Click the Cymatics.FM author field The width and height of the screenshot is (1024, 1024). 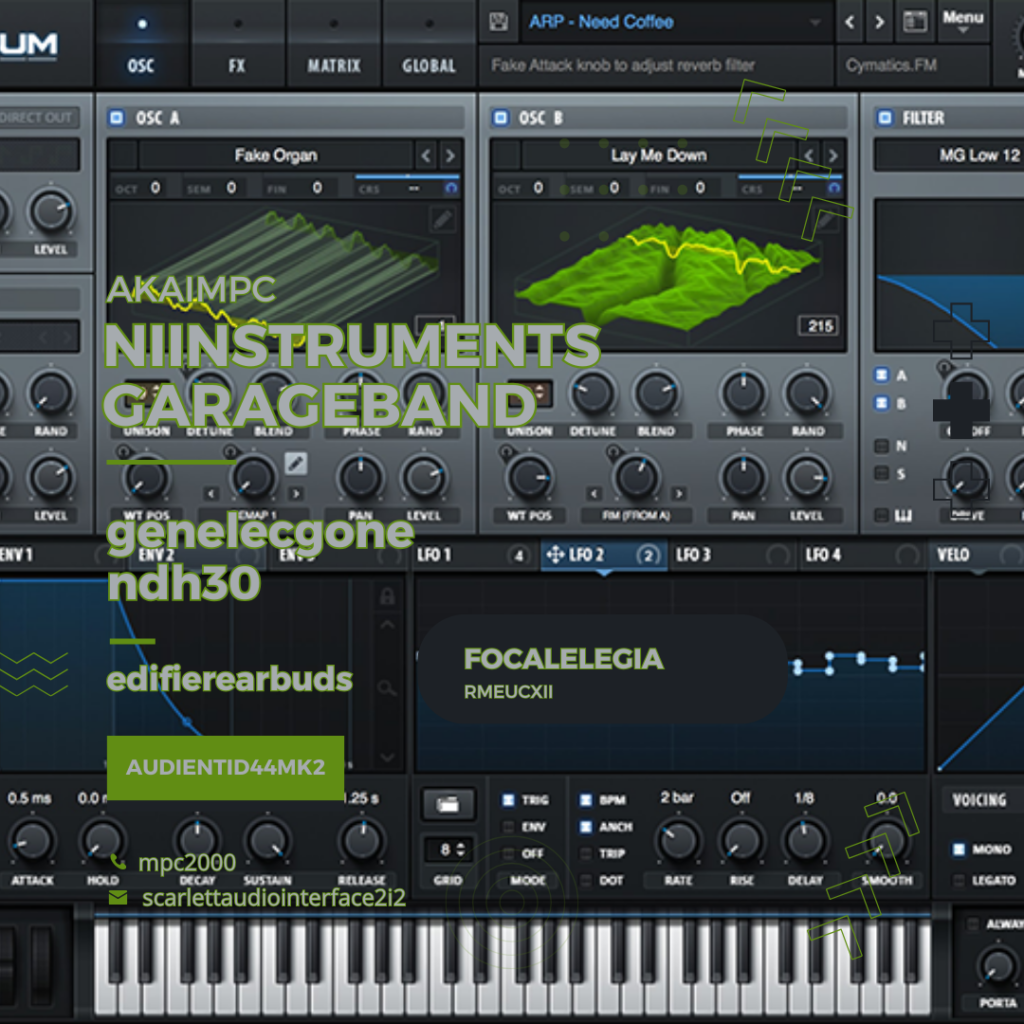(913, 65)
